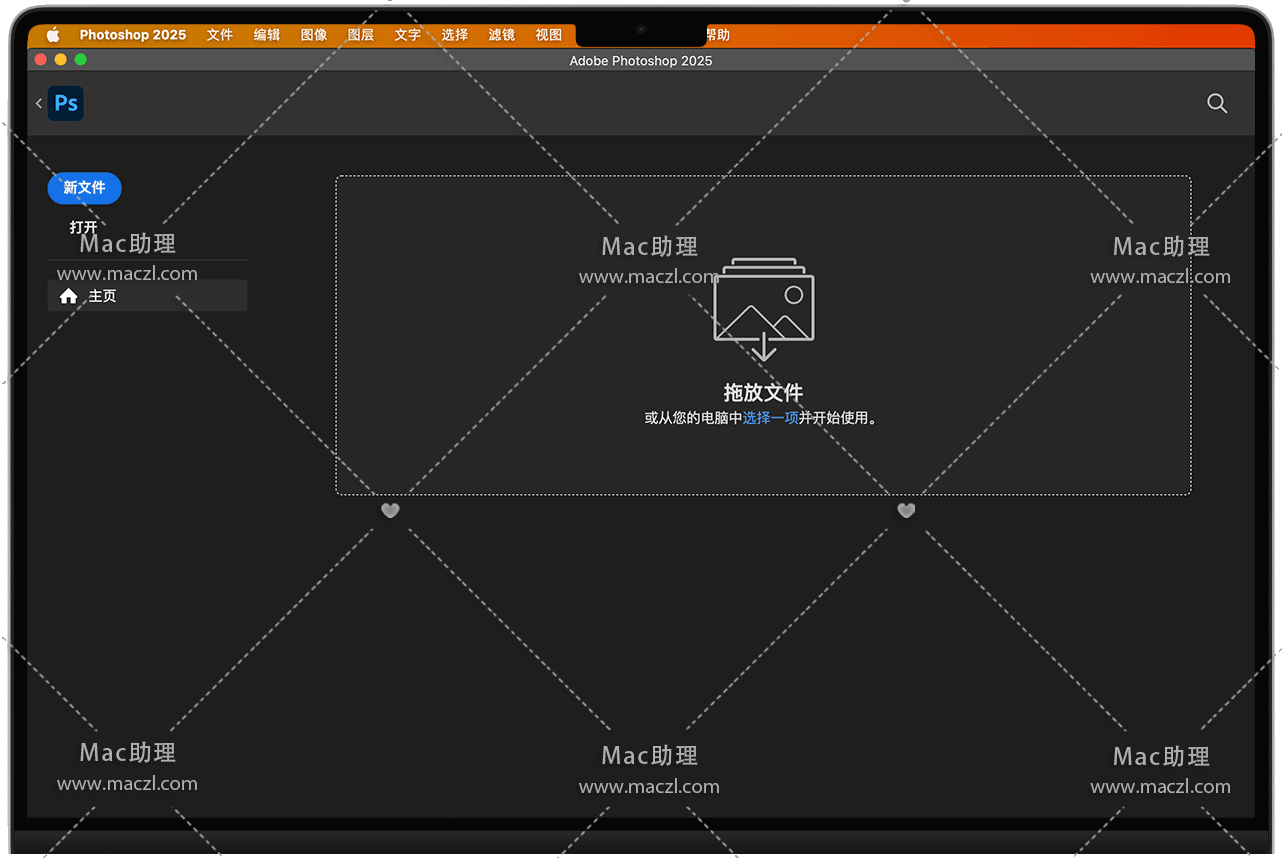Click the search magnifier icon
Screen dimensions: 1282x858
[1216, 103]
